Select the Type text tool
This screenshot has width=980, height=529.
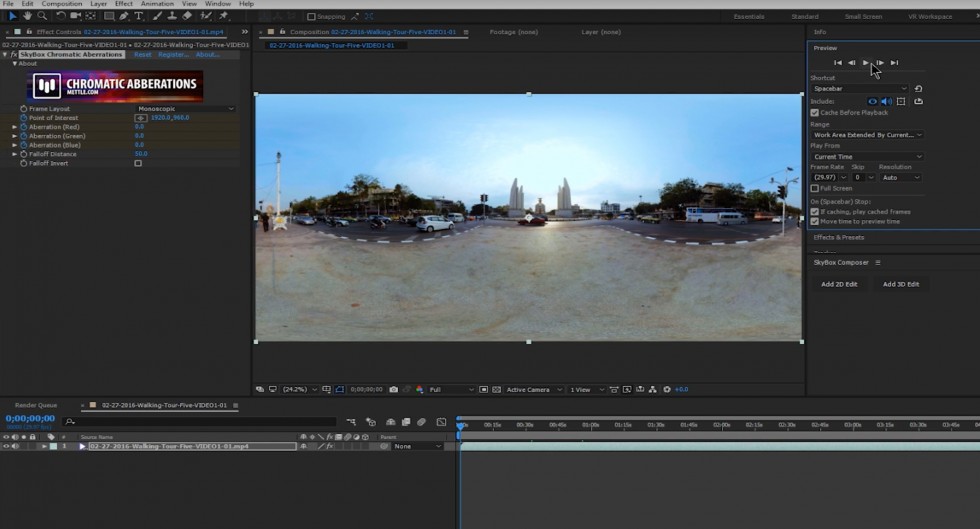[x=138, y=16]
